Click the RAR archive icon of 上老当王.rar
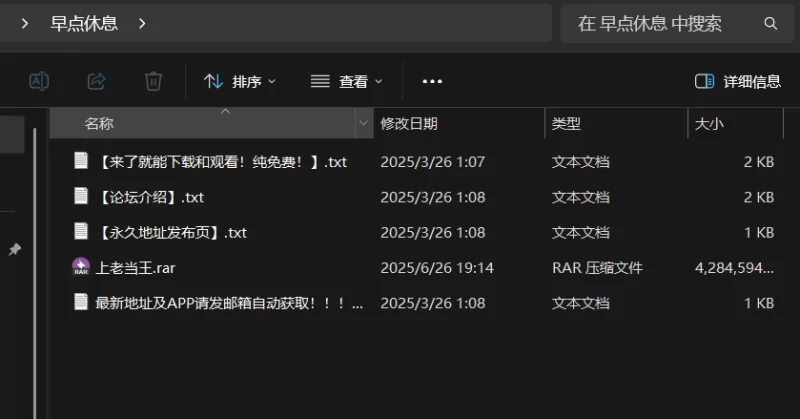 pos(81,267)
